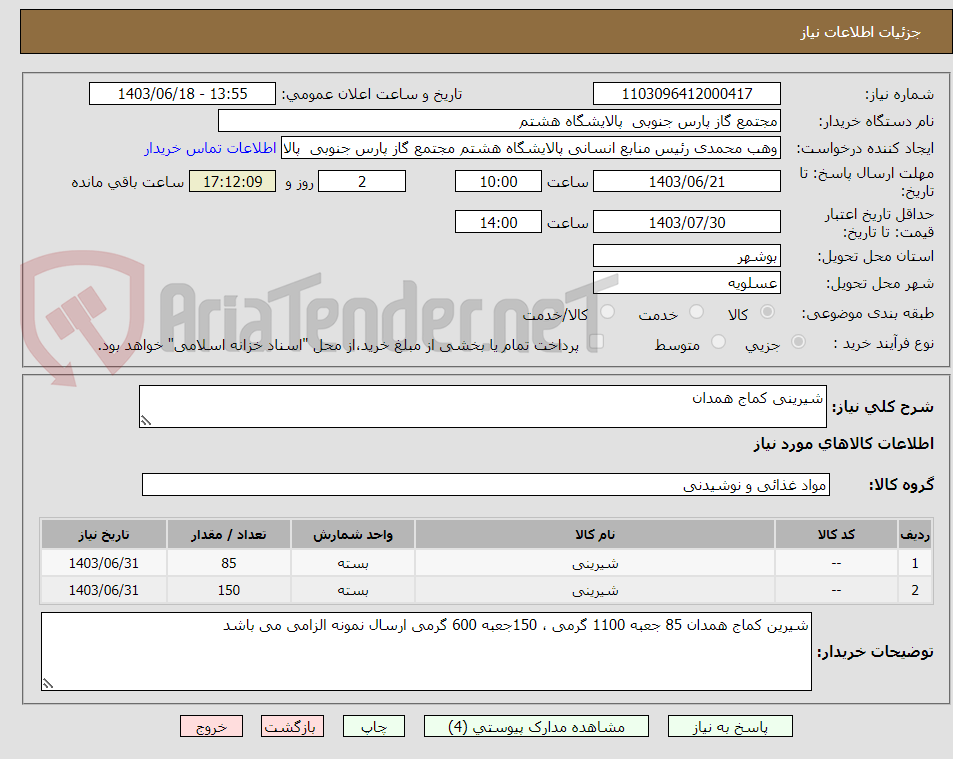Click the price validity date 1403/07/30
Viewport: 953px width, 759px height.
point(687,222)
